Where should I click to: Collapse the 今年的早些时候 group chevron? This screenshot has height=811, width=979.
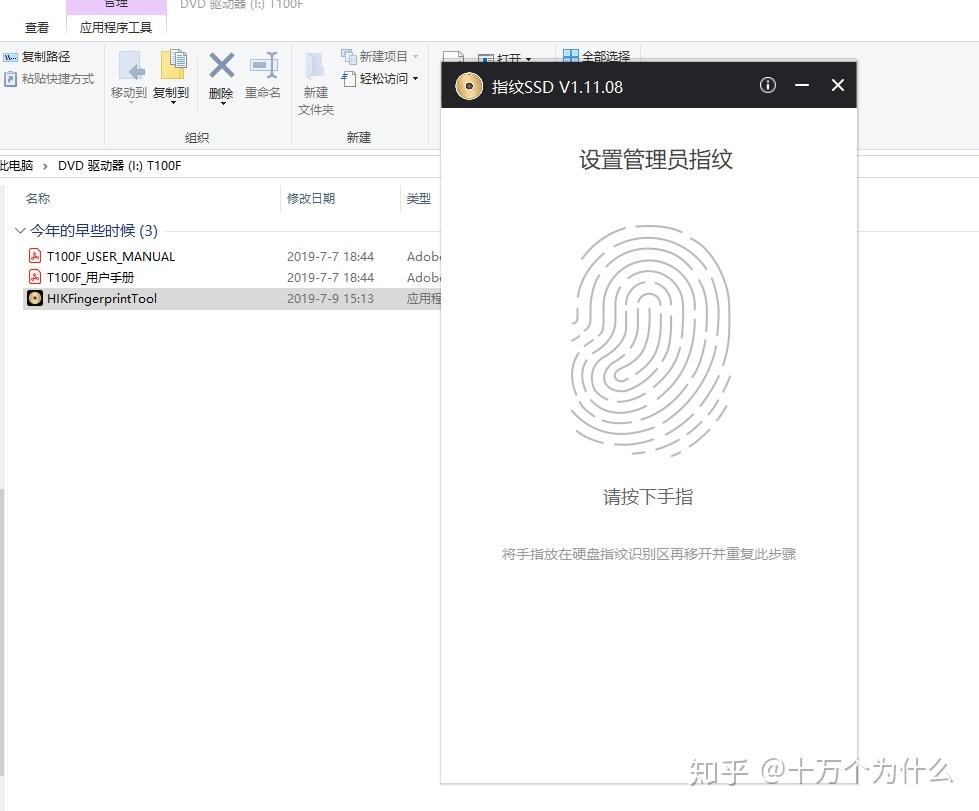[19, 231]
